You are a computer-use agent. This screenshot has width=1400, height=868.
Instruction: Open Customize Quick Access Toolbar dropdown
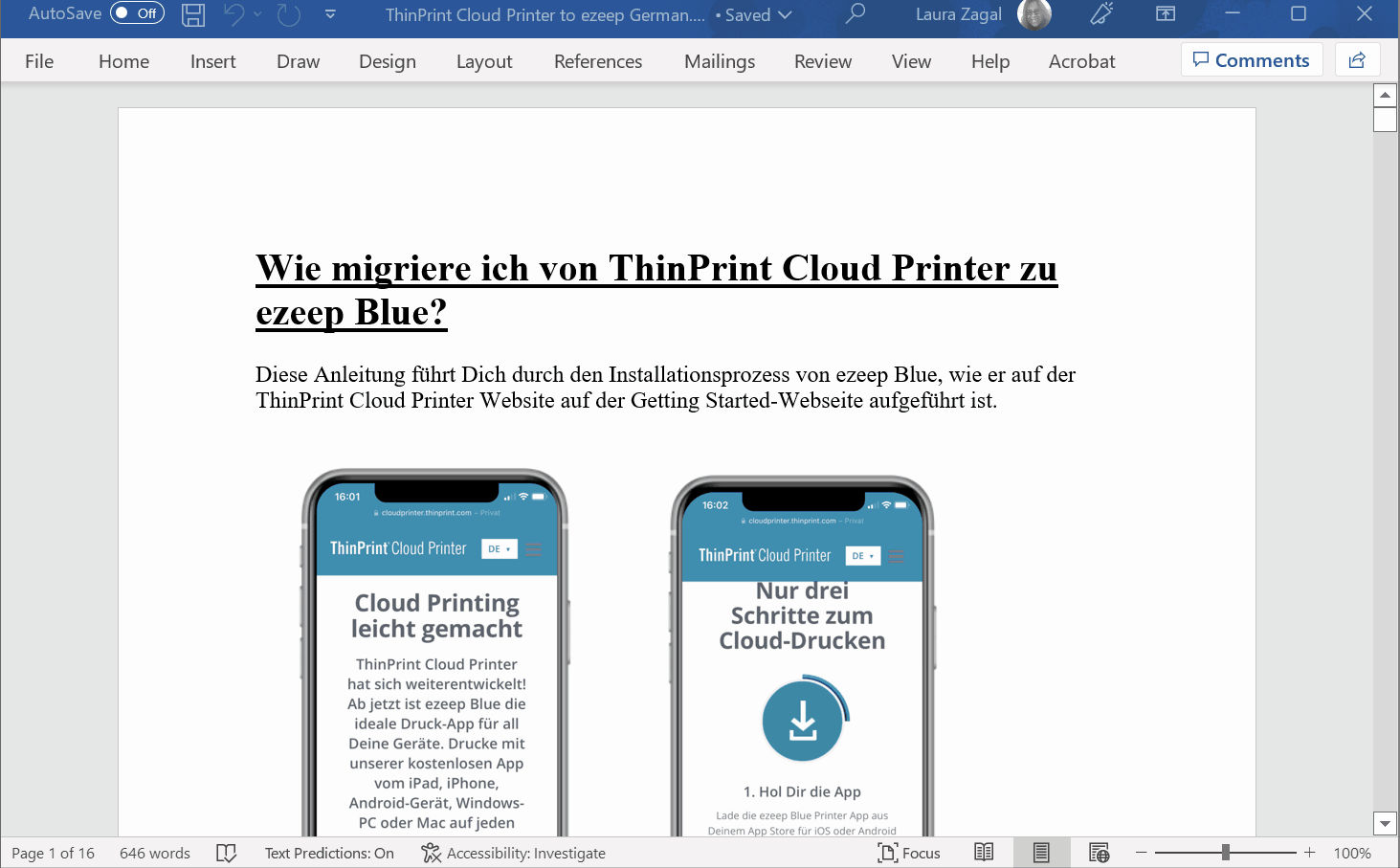click(x=330, y=14)
